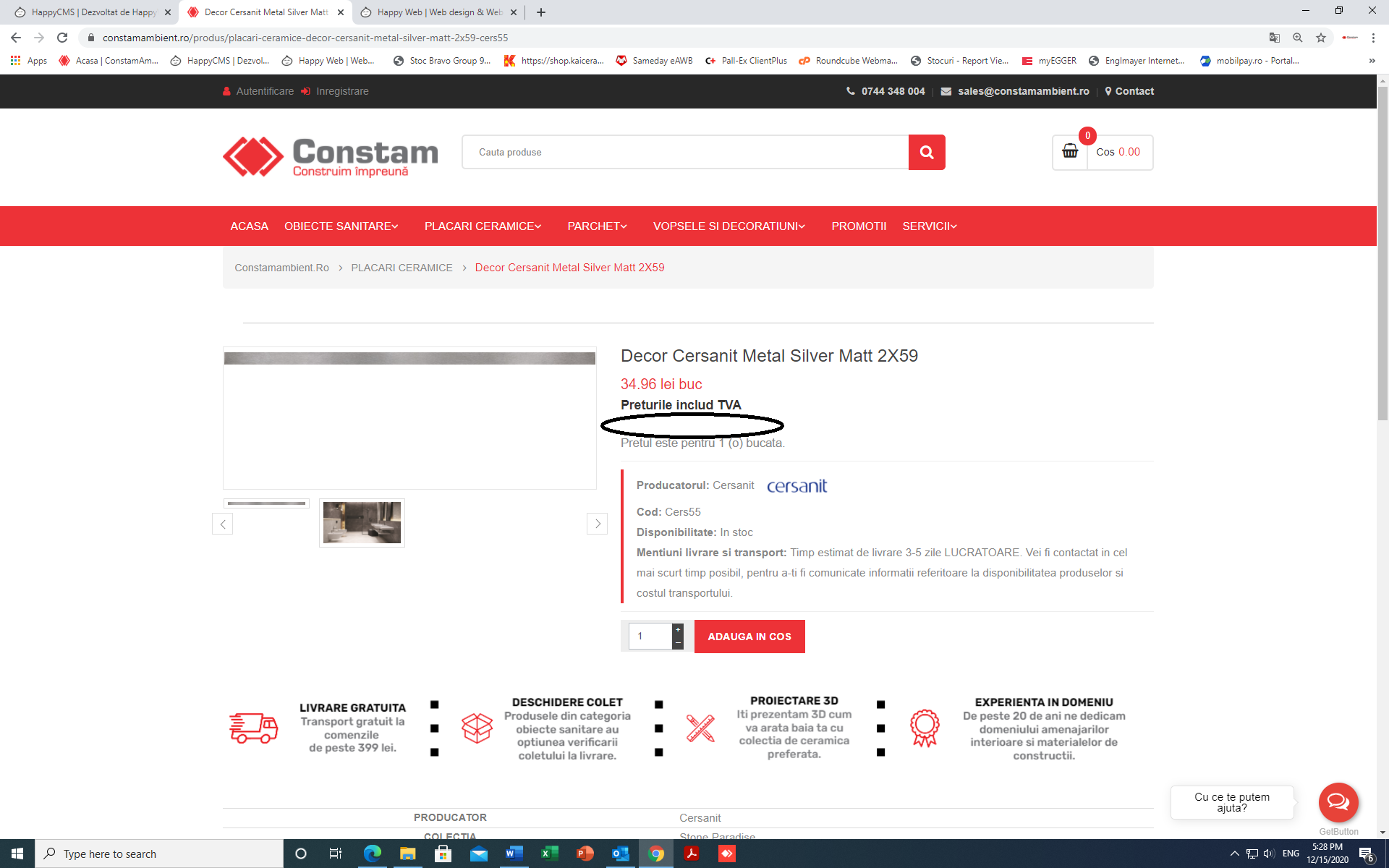1389x868 pixels.
Task: Open the notifications action center icon
Action: click(x=1367, y=854)
